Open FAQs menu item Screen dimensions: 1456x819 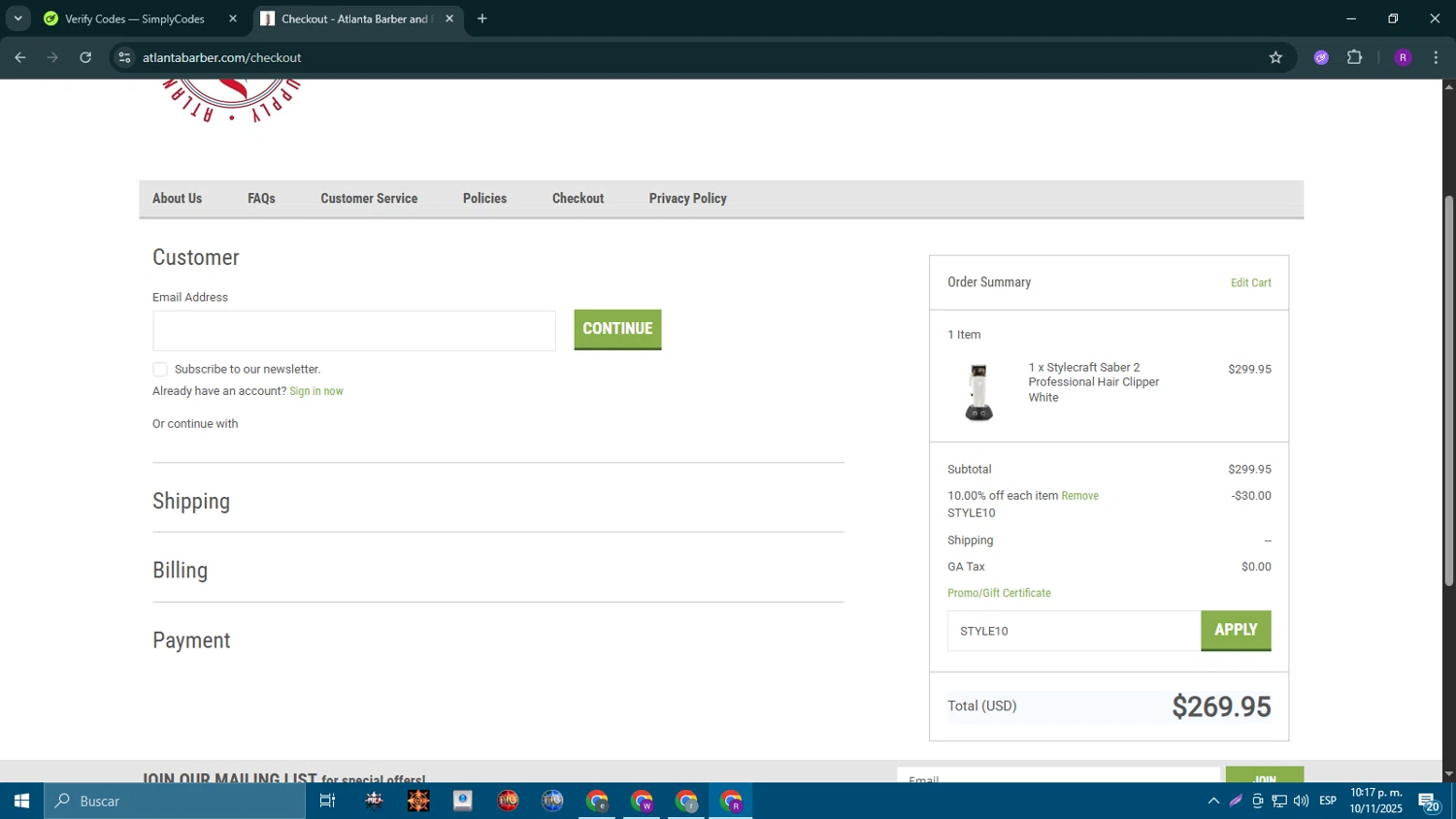click(x=261, y=198)
